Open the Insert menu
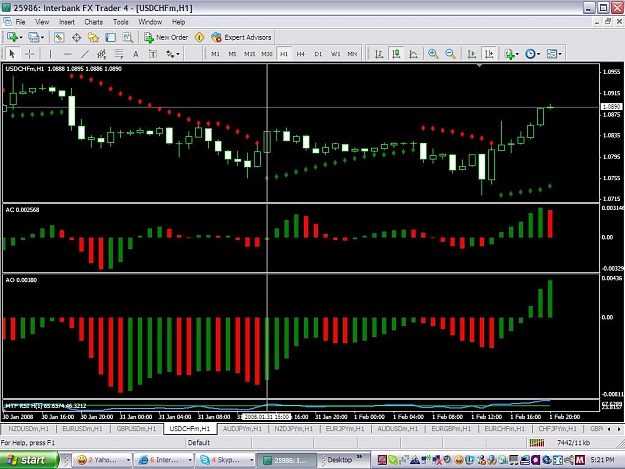 (x=67, y=22)
